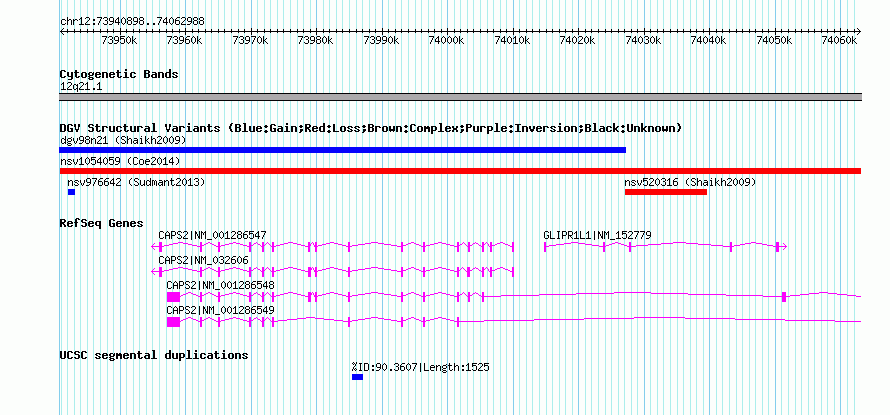The image size is (890, 415).
Task: Click the chr12:73940898..74062988 coordinate label
Action: point(132,21)
